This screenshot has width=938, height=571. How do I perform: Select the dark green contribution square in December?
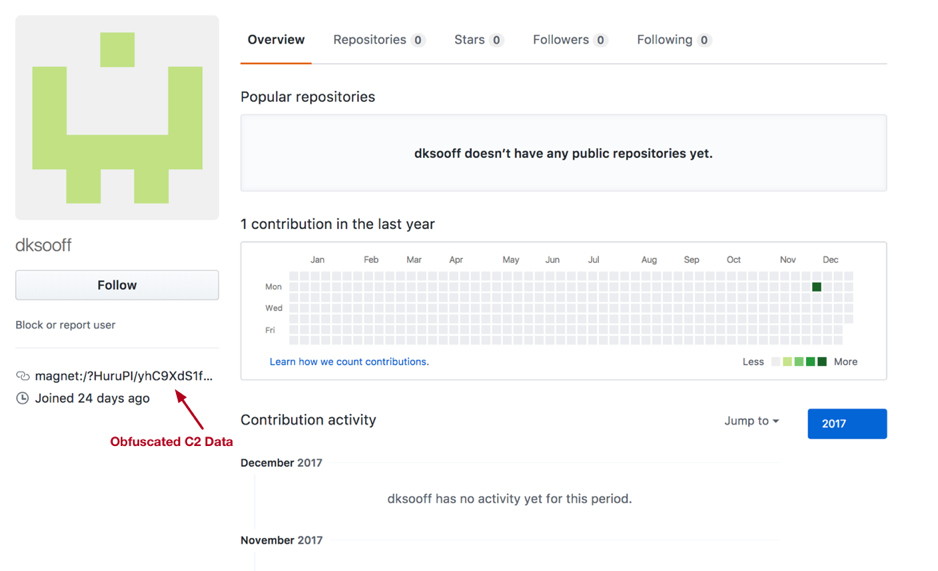click(817, 287)
